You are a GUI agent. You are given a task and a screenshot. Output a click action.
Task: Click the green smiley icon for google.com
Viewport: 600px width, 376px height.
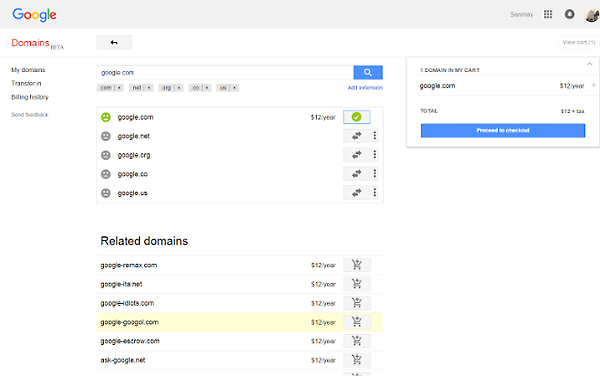[x=106, y=117]
